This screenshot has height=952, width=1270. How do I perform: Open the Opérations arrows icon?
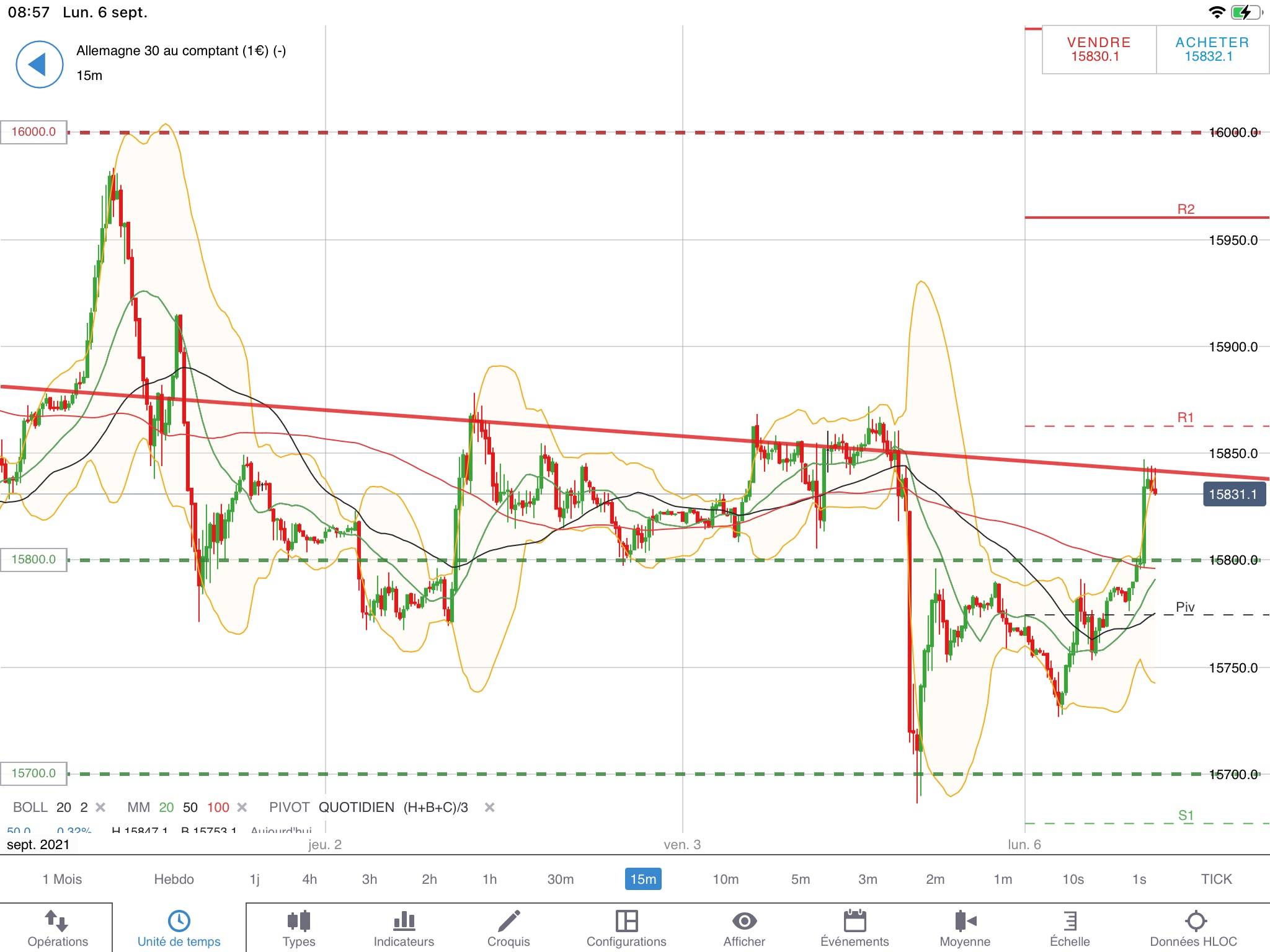57,921
